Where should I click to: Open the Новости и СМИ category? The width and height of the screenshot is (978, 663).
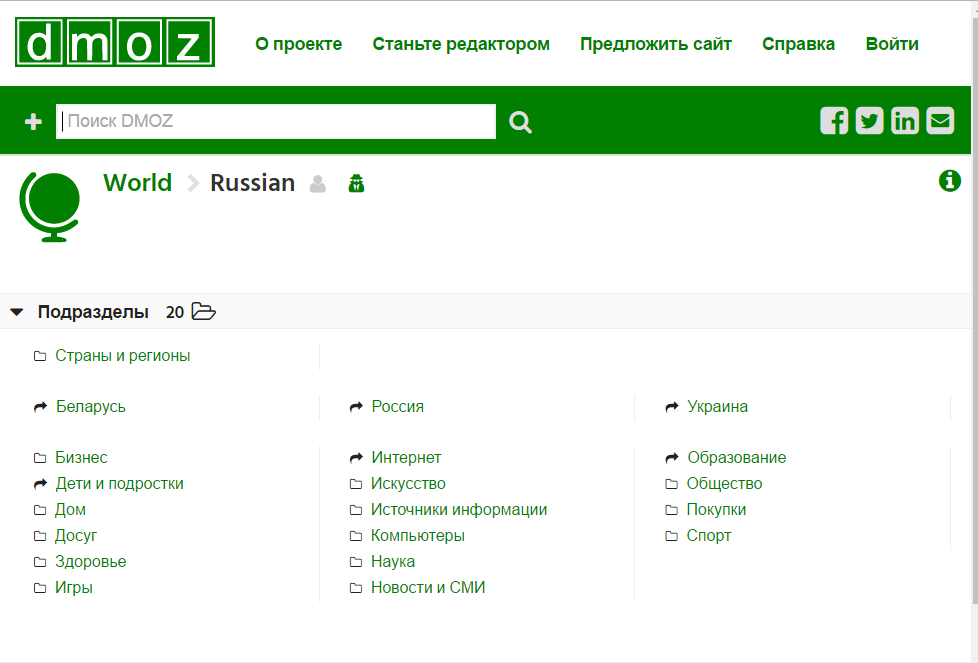[x=428, y=588]
